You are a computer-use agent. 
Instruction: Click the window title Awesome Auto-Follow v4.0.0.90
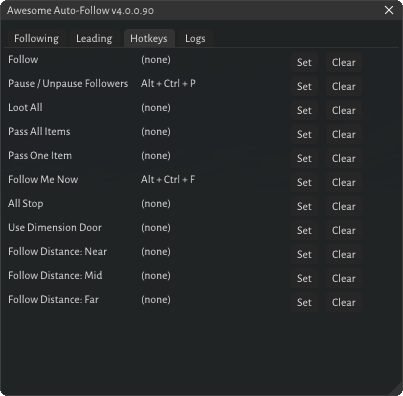point(80,11)
